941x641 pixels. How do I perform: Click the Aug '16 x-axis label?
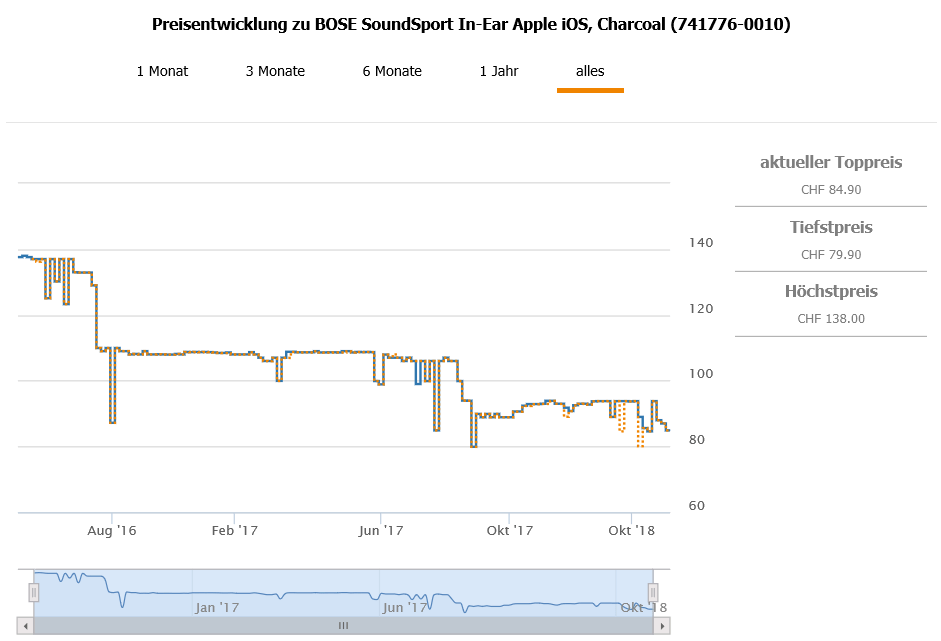tap(113, 530)
